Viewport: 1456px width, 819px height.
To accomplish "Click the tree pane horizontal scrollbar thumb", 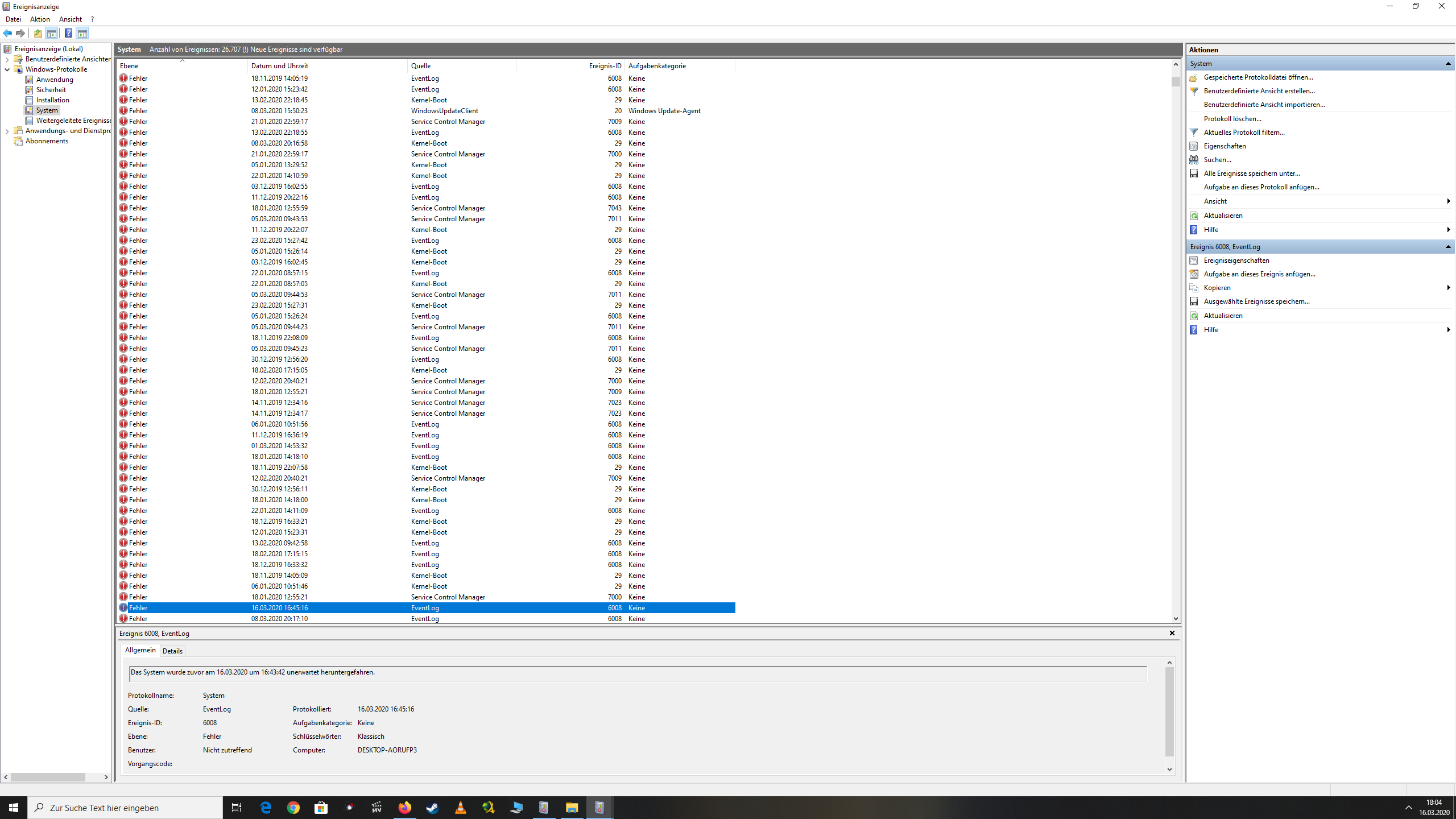I will pos(48,777).
